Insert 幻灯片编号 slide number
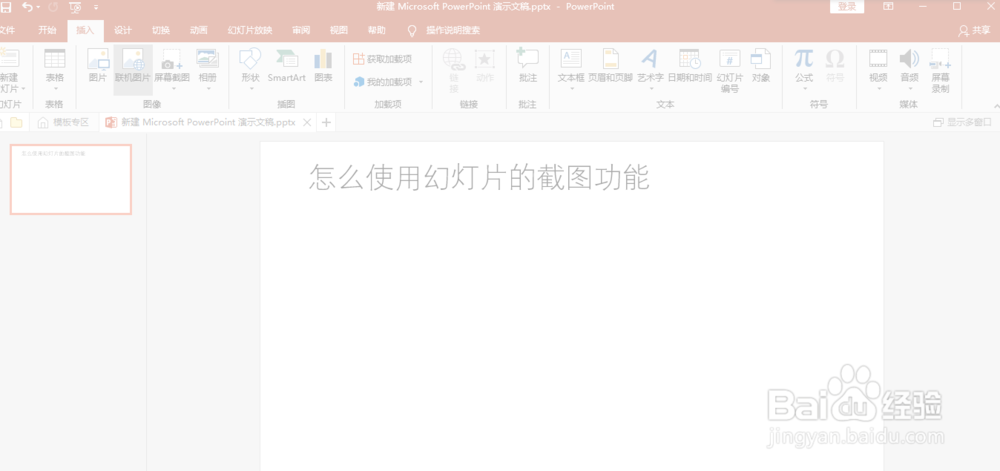This screenshot has height=471, width=1000. pos(730,71)
